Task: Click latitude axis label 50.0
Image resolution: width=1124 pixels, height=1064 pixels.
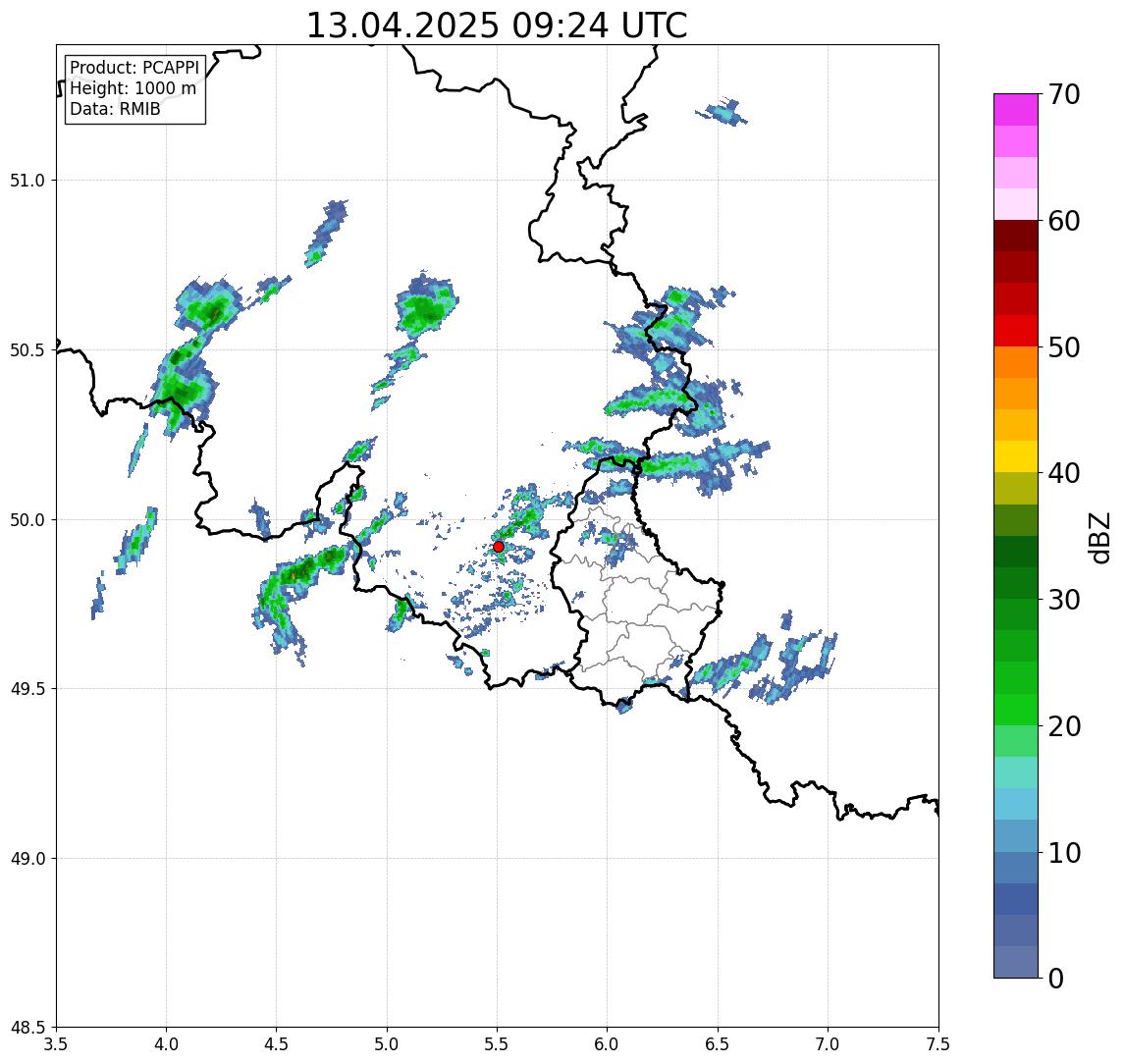Action: [x=27, y=520]
